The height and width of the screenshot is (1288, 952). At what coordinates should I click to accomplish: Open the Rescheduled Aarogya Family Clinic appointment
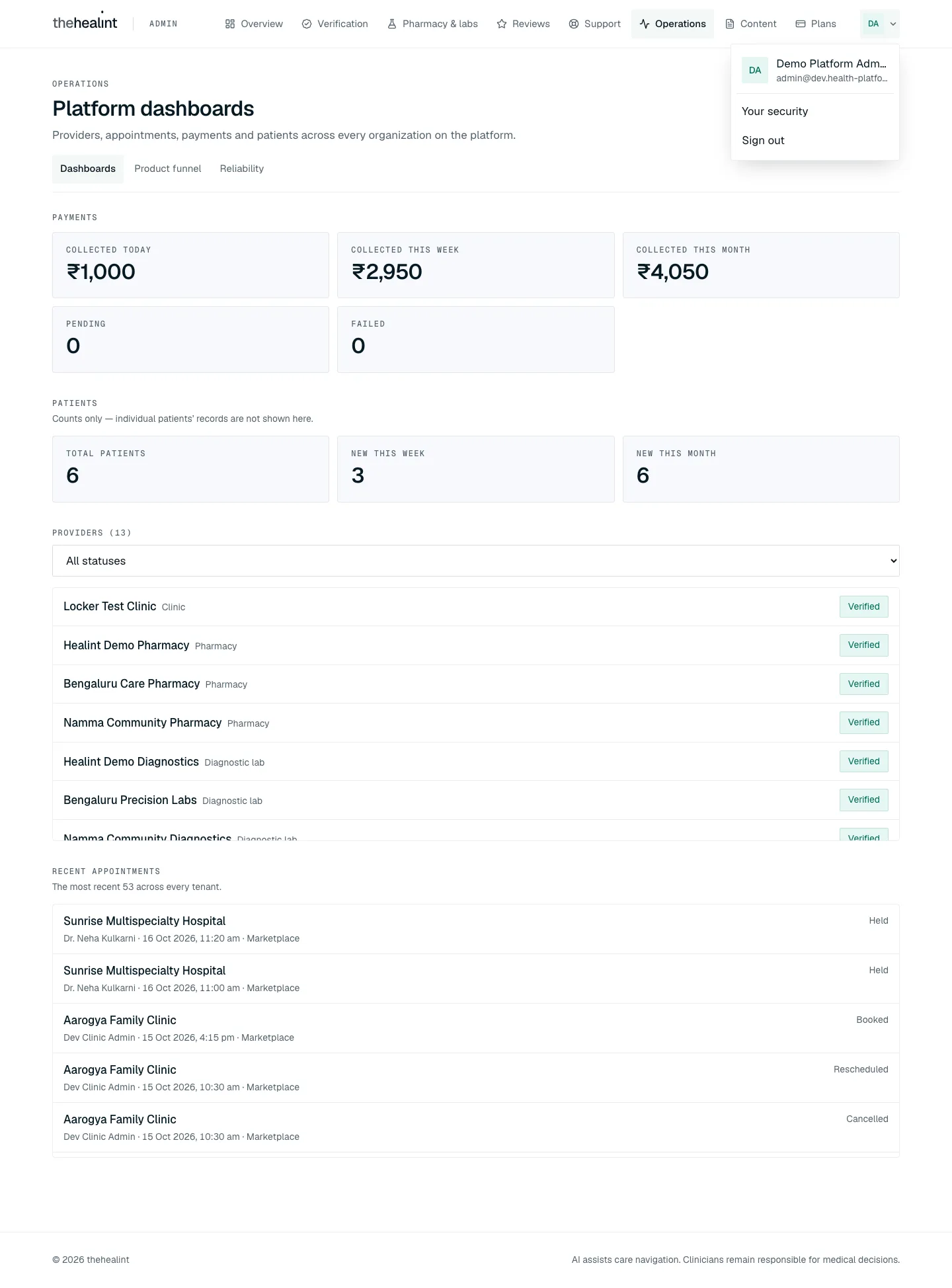point(476,1078)
